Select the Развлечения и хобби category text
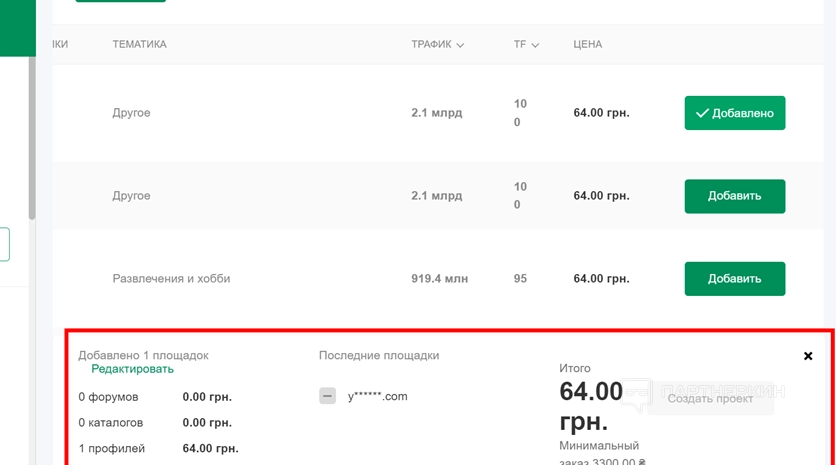Image resolution: width=836 pixels, height=465 pixels. point(171,279)
